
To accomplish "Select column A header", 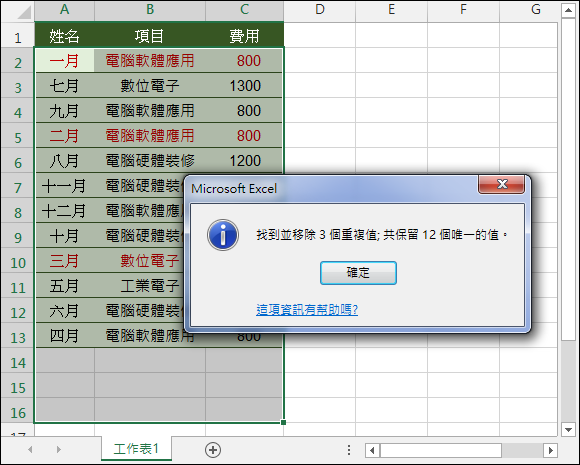I will point(64,10).
